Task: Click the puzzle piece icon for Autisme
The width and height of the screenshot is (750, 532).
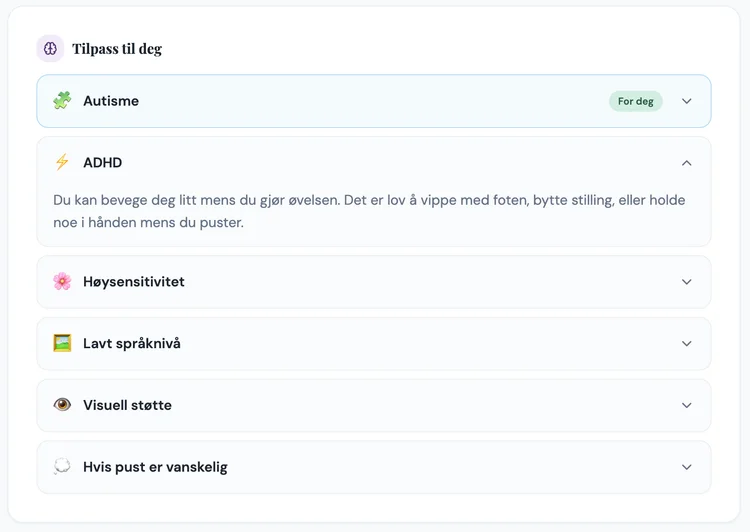Action: 62,101
